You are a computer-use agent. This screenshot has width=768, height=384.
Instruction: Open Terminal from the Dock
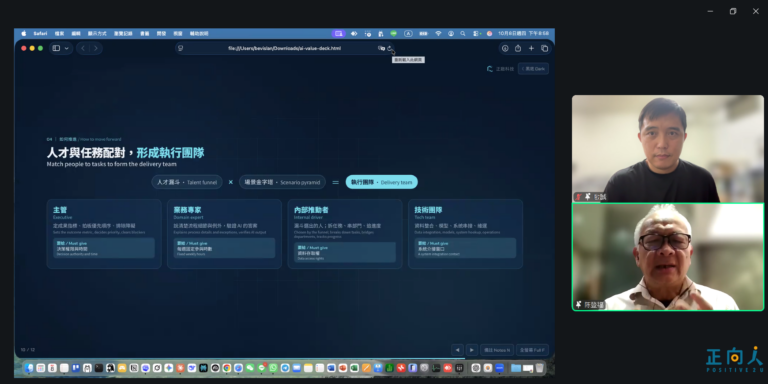click(99, 368)
